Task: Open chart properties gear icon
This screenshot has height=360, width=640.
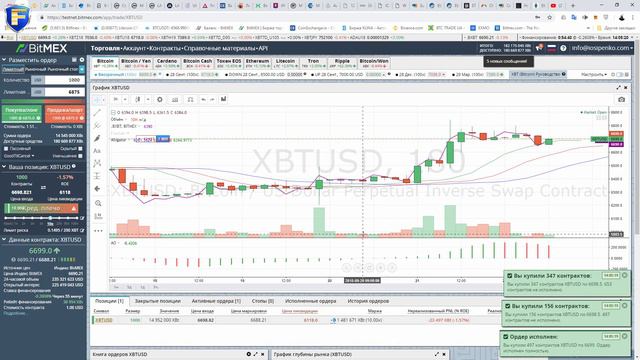Action: (160, 100)
